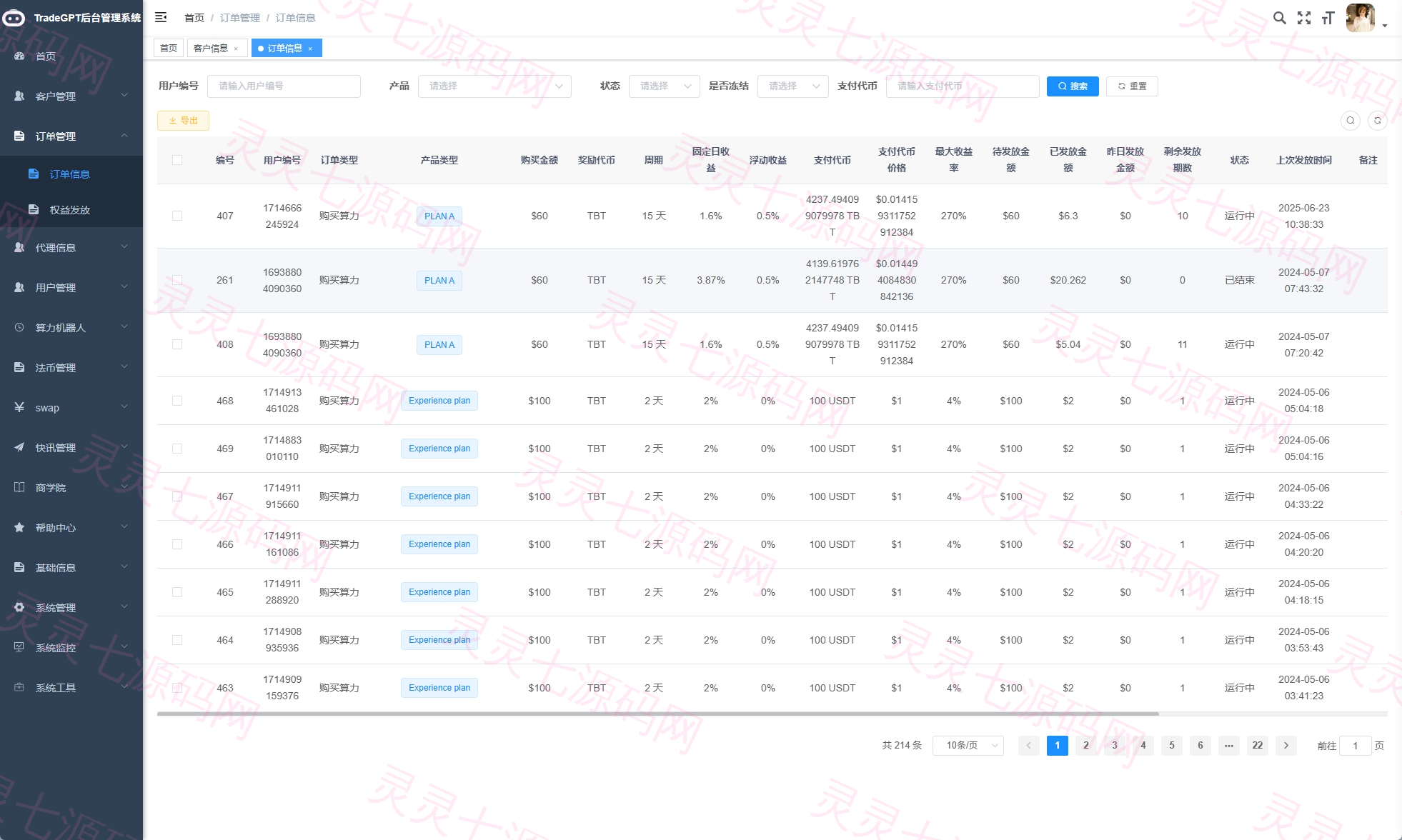Image resolution: width=1402 pixels, height=840 pixels.
Task: Tick the checkbox for order 469
Action: tap(177, 449)
